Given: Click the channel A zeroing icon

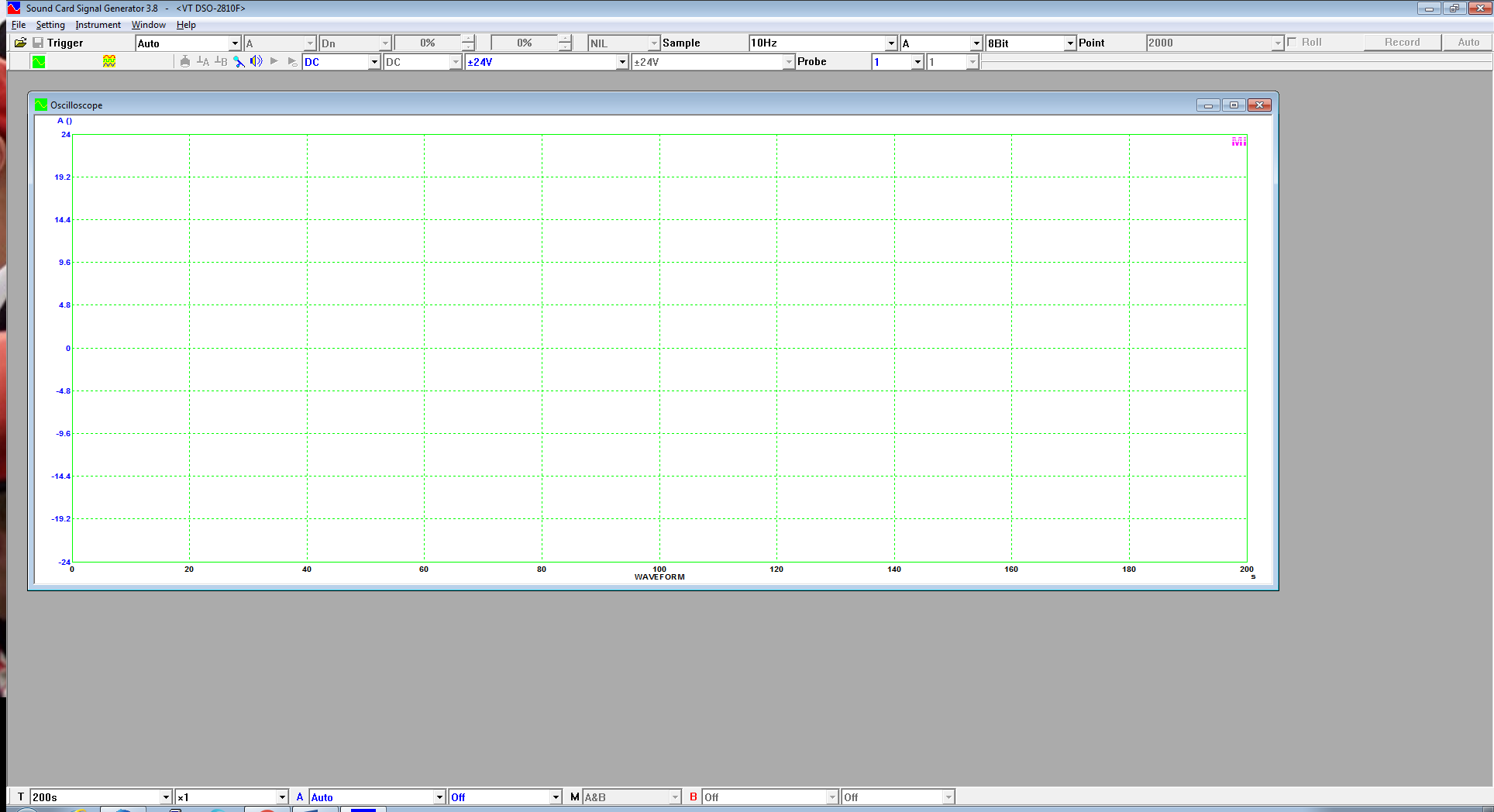Looking at the screenshot, I should (x=203, y=61).
